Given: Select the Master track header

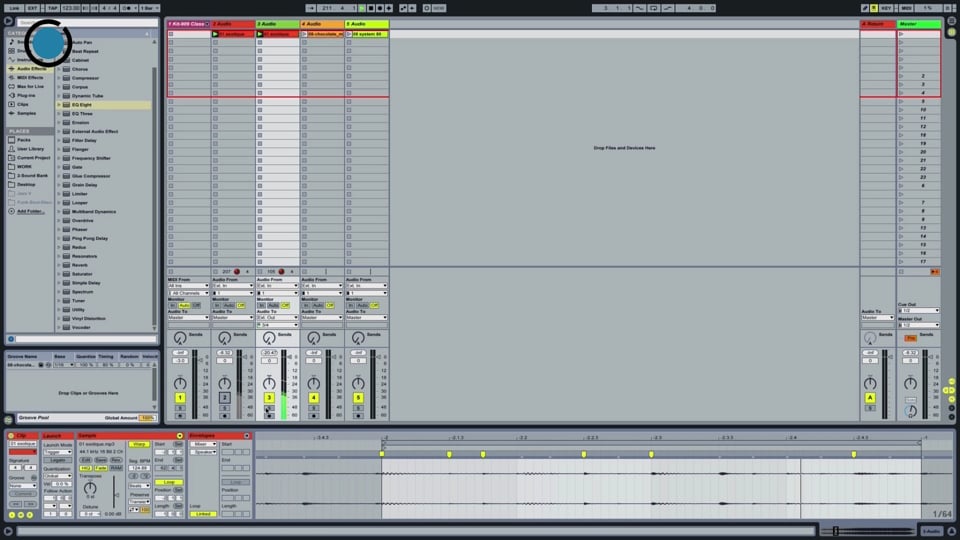Looking at the screenshot, I should point(919,24).
